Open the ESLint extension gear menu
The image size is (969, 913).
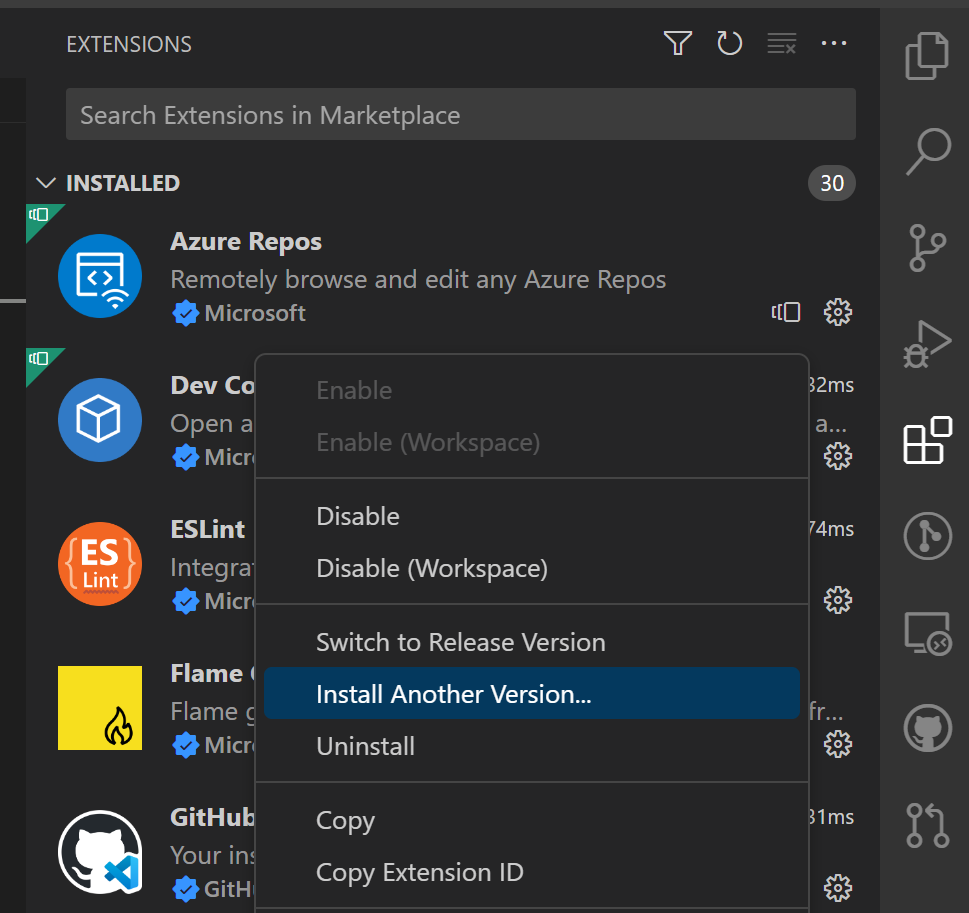tap(837, 600)
